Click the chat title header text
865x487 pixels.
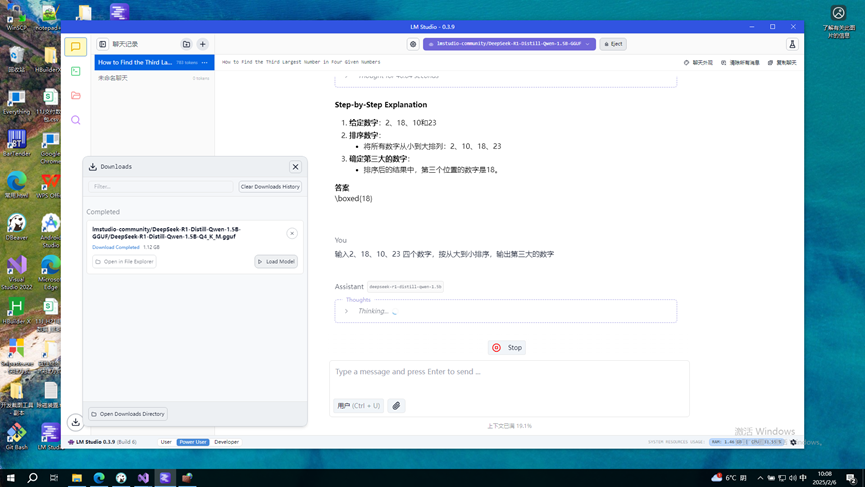[301, 62]
